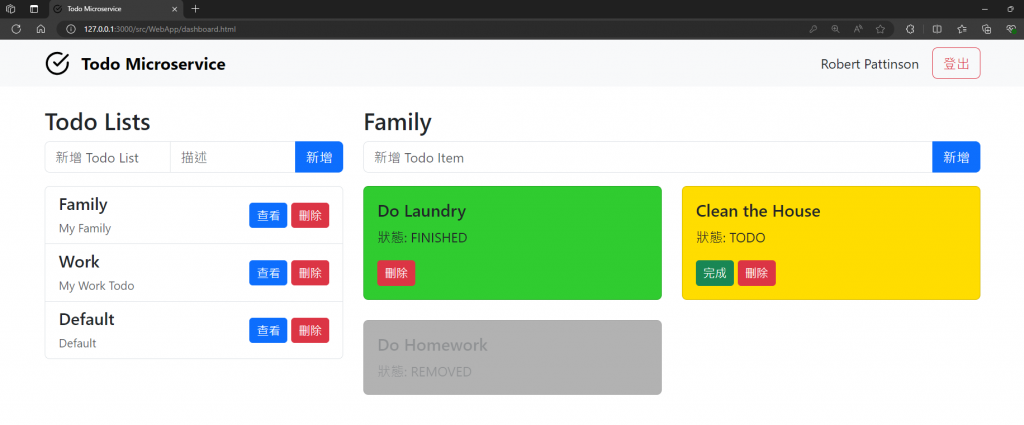Mark Clean the House as 完成
The image size is (1024, 425).
(x=714, y=273)
